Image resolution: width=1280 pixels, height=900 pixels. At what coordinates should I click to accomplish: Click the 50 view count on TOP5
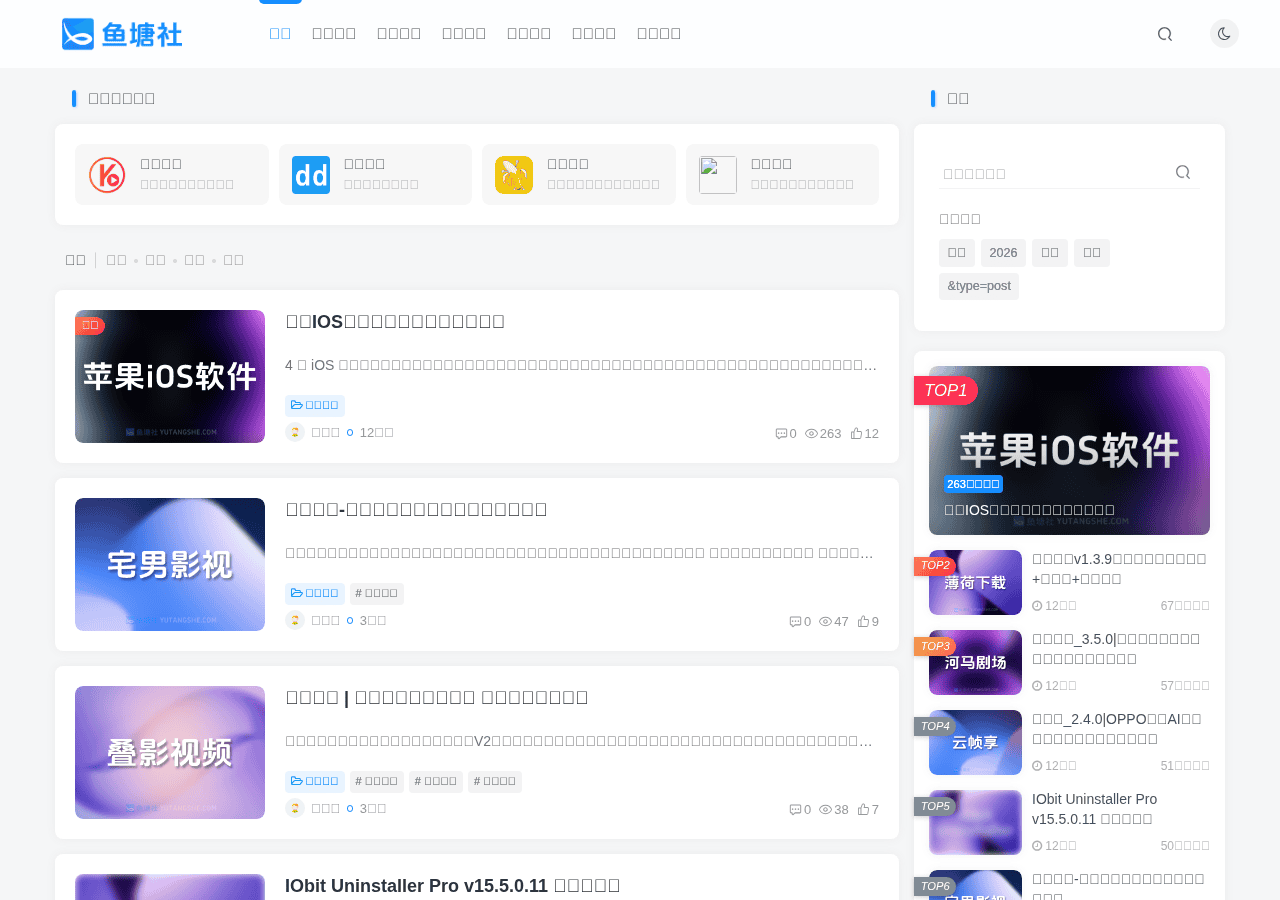pos(1185,846)
